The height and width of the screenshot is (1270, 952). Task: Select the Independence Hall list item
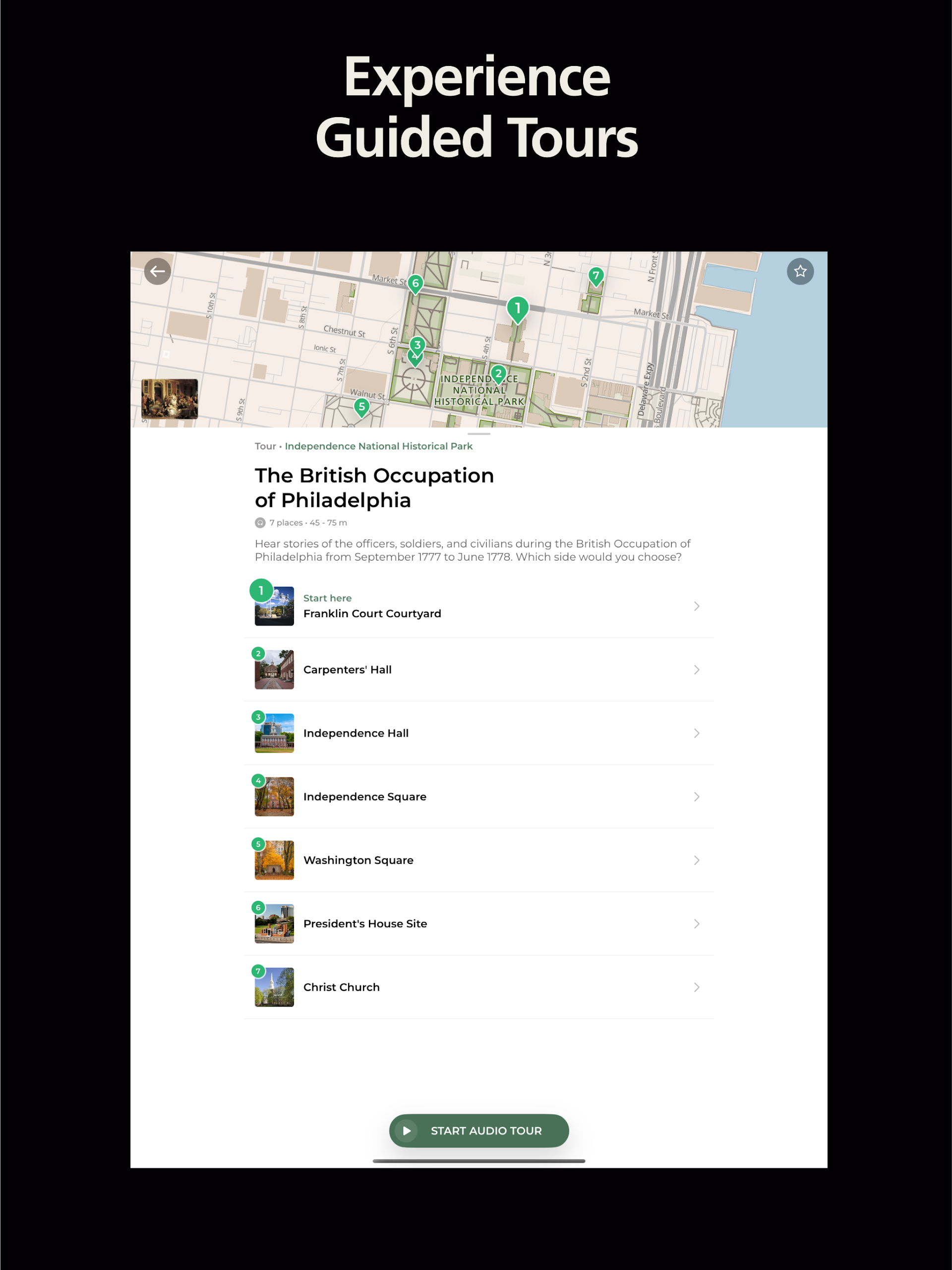[x=479, y=733]
